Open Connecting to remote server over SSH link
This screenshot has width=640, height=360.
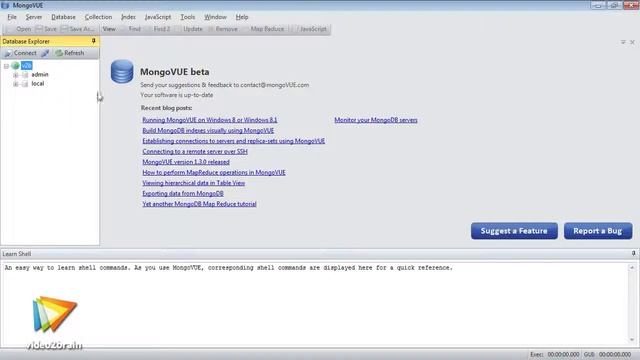195,151
